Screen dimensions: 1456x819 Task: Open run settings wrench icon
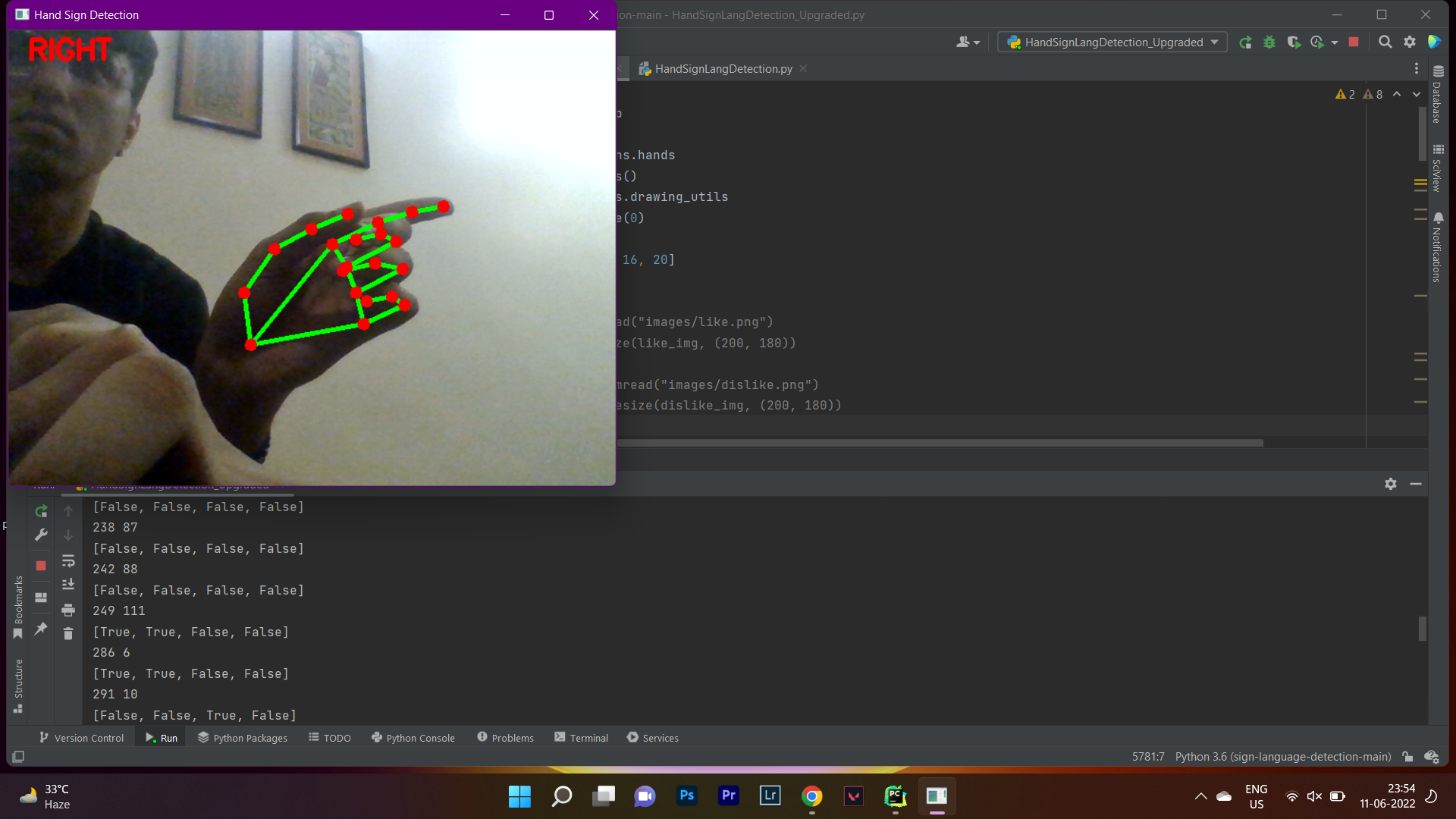tap(41, 535)
